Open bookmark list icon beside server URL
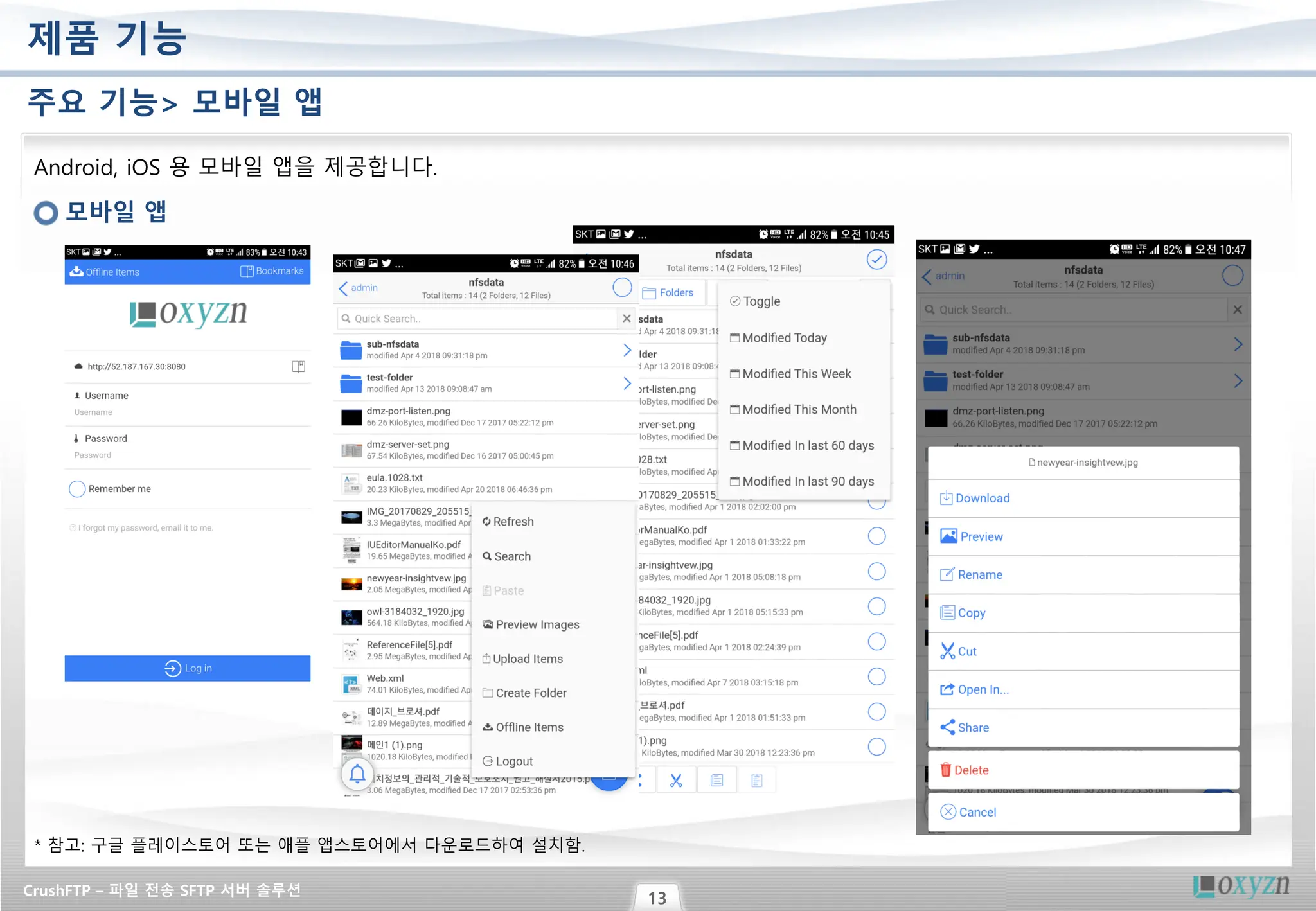Screen dimensions: 1316x911 coord(298,367)
